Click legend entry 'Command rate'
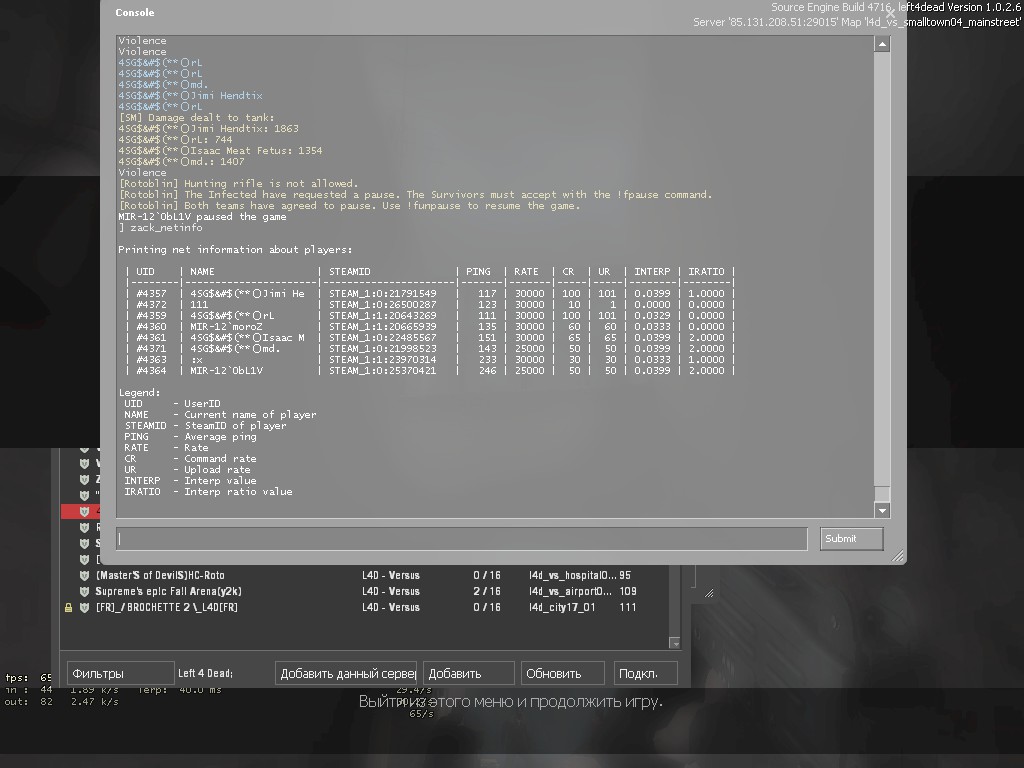 (x=220, y=458)
